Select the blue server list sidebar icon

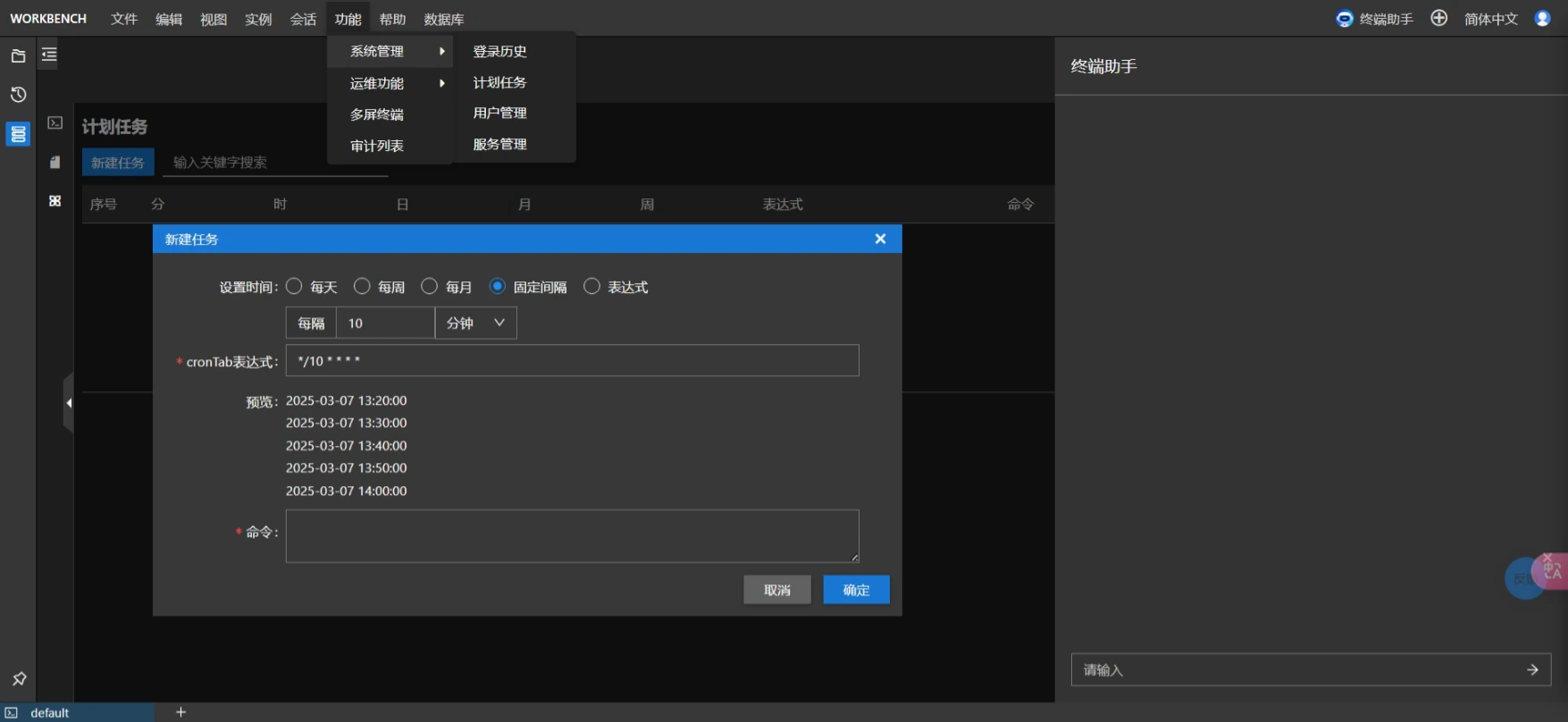pos(18,134)
